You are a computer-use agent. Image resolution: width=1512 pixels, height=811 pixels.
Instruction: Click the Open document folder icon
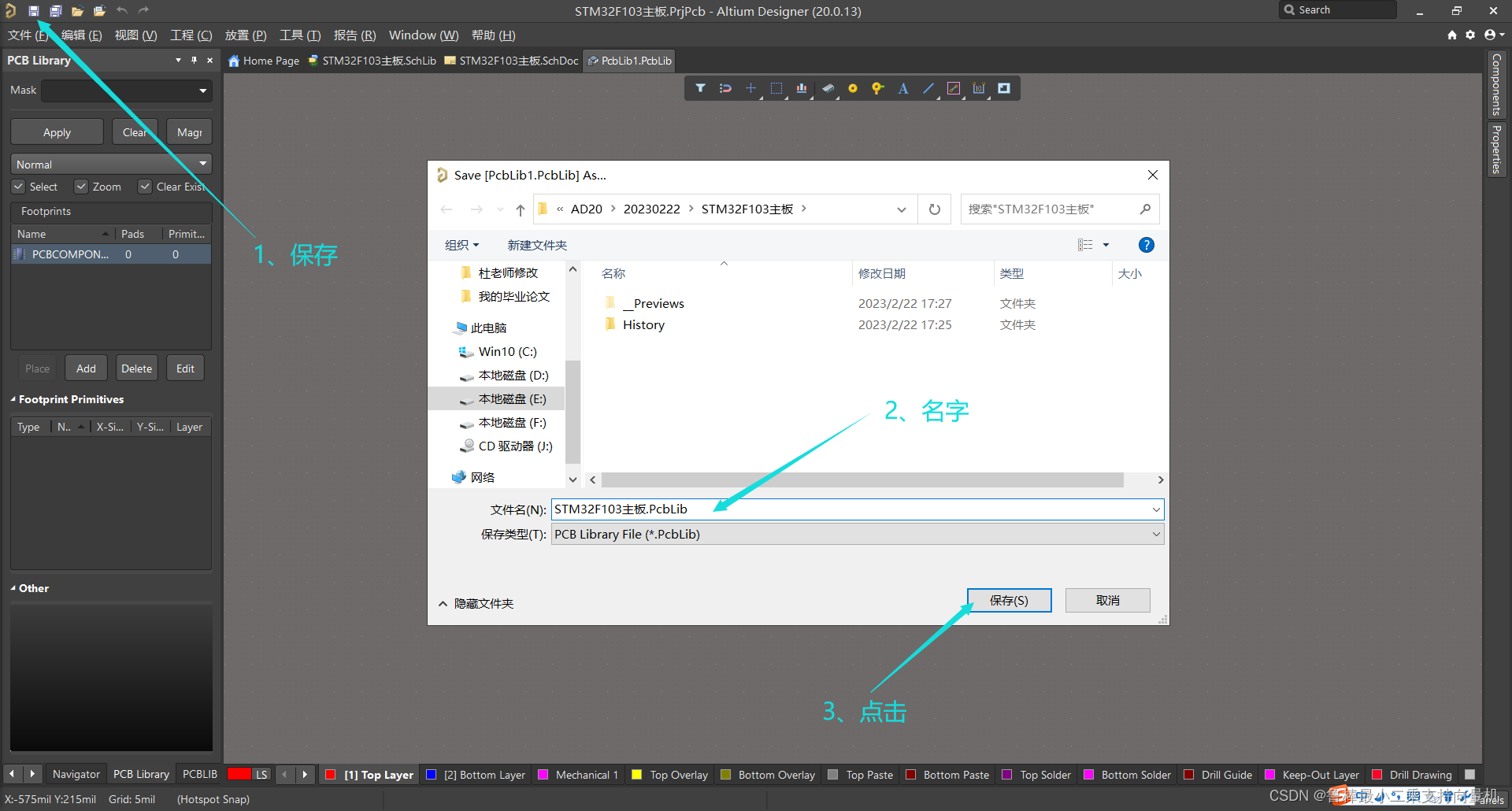(77, 11)
